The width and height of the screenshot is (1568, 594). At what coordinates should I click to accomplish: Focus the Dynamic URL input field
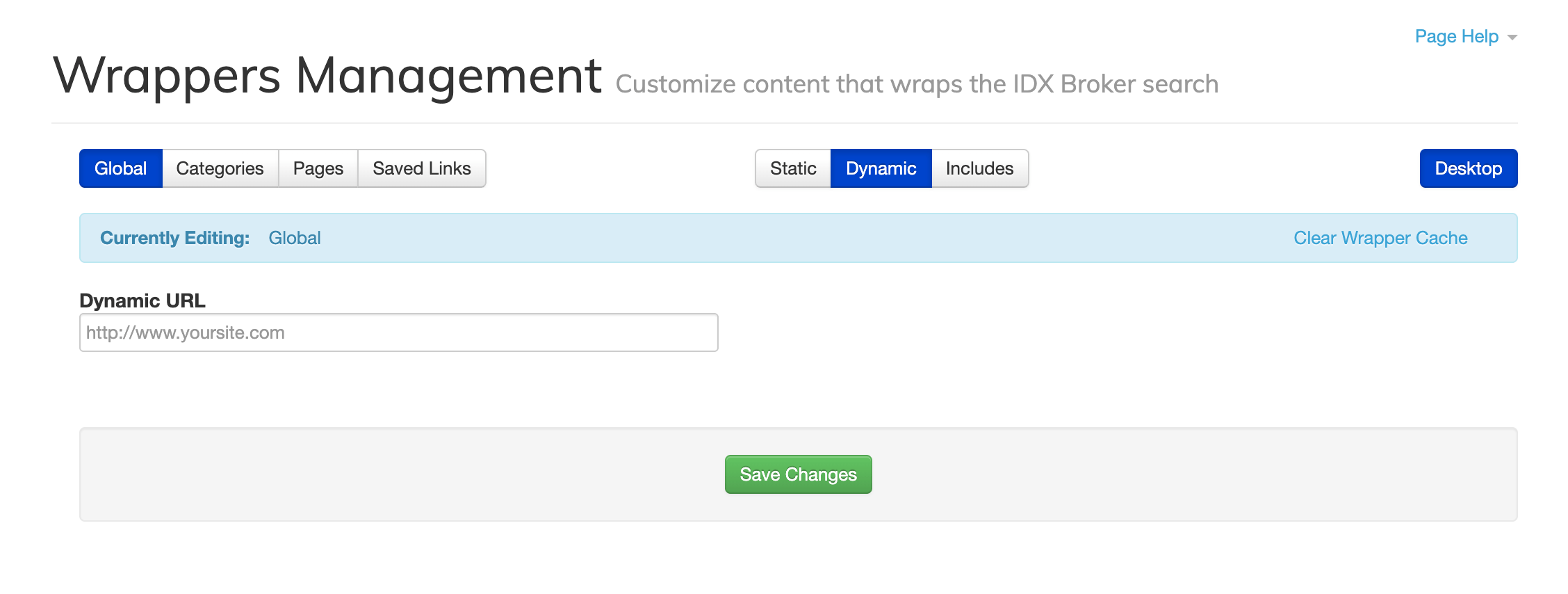tap(398, 332)
